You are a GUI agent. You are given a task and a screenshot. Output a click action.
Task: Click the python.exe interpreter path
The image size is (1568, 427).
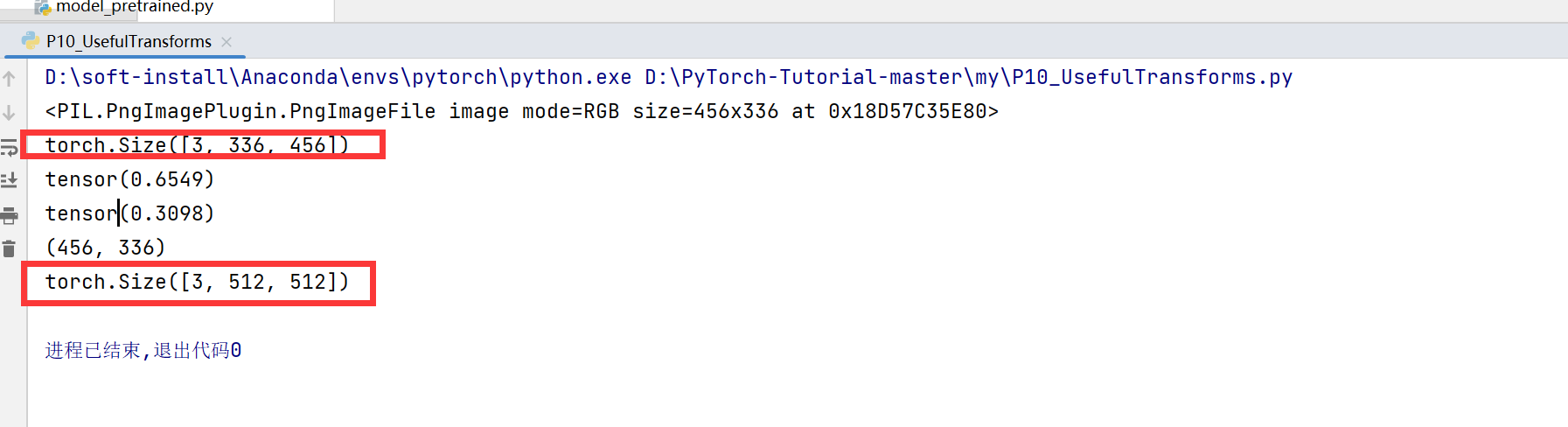338,77
